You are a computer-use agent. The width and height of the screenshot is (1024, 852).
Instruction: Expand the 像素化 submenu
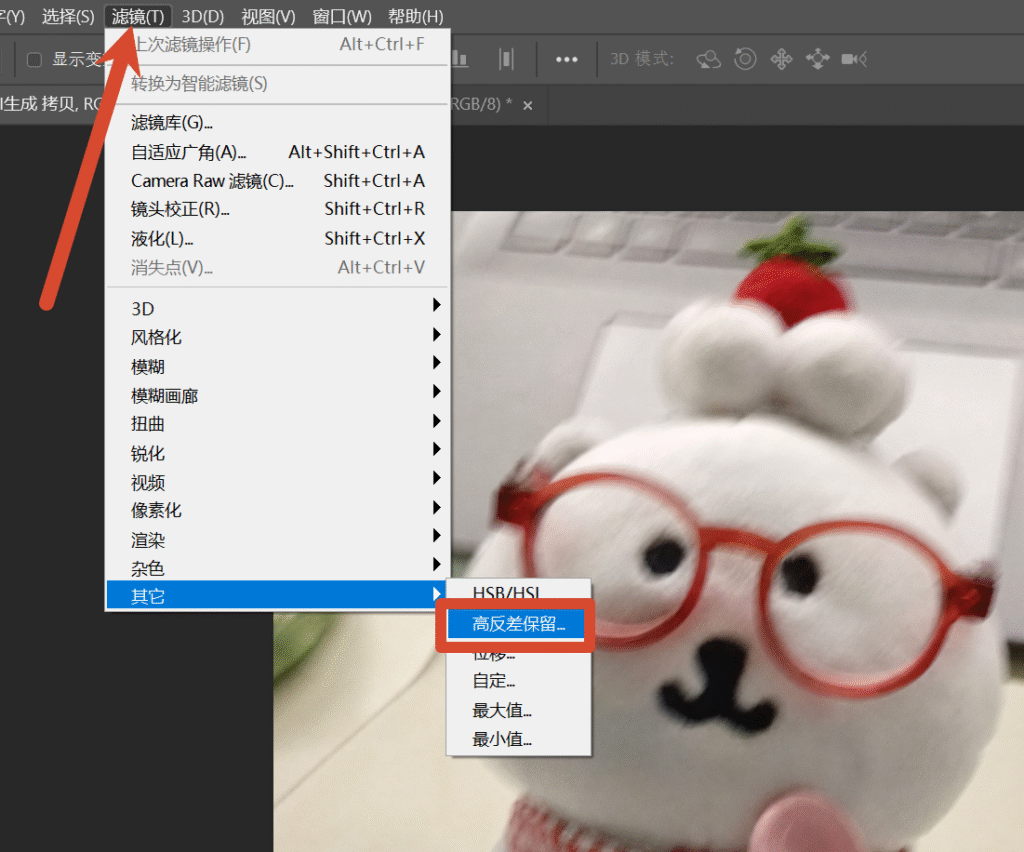[277, 510]
